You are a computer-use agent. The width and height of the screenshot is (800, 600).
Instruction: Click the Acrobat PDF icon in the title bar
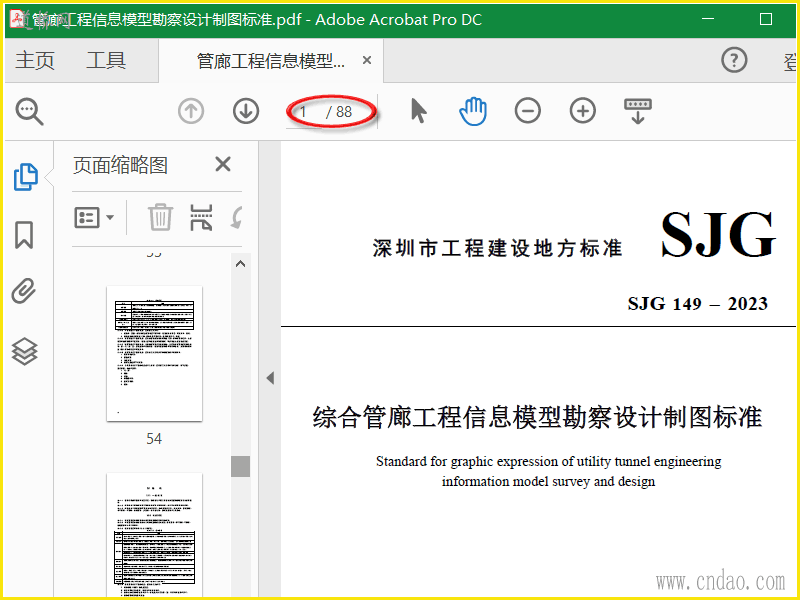pos(18,19)
